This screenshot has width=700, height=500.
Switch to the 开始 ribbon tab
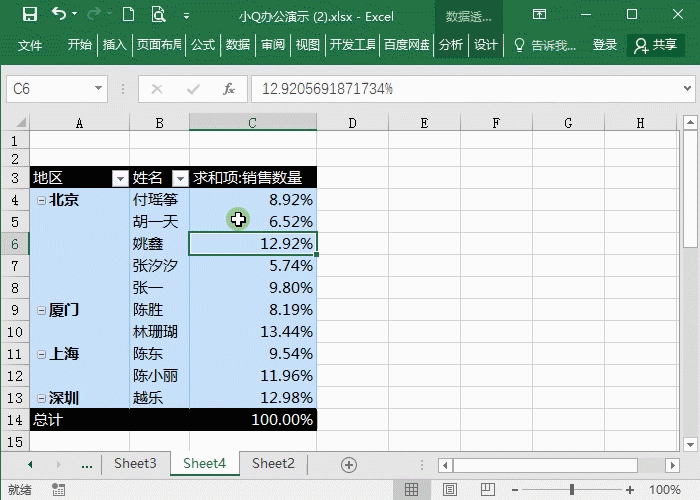pos(80,45)
